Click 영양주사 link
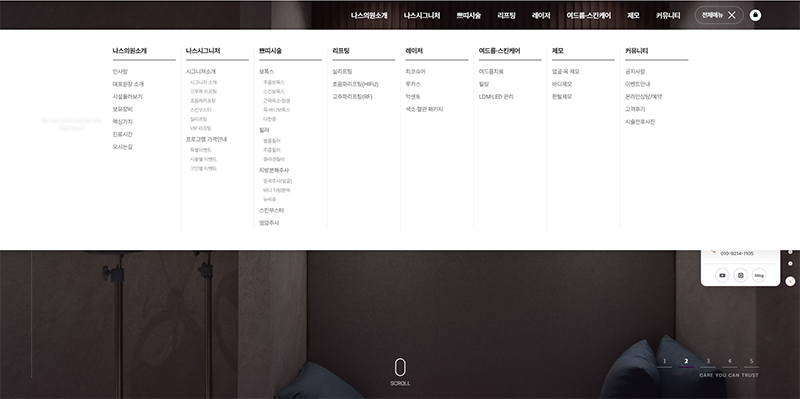800x399 pixels. point(269,223)
